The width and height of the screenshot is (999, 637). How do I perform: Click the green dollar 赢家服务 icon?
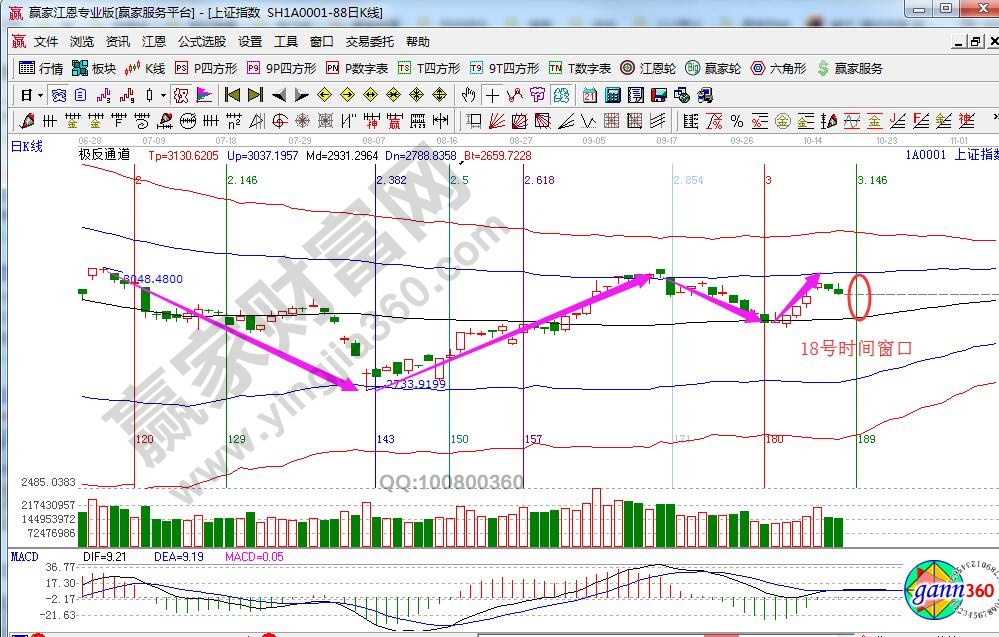point(849,68)
